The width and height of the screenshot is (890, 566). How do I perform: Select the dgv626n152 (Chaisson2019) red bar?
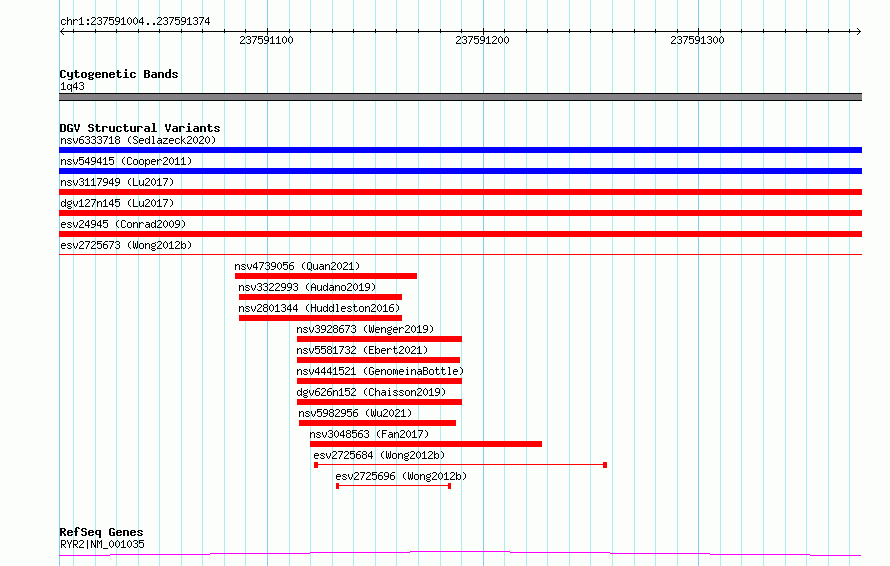[x=379, y=402]
